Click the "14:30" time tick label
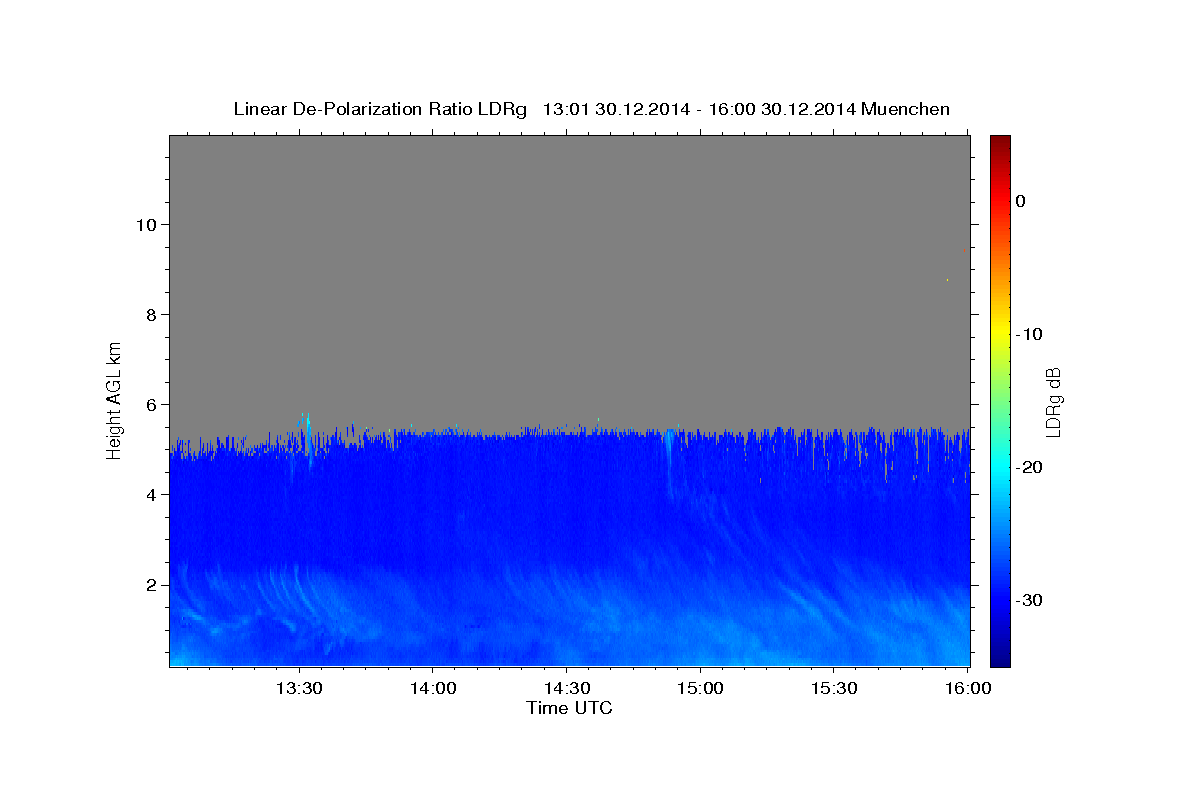 pos(566,689)
